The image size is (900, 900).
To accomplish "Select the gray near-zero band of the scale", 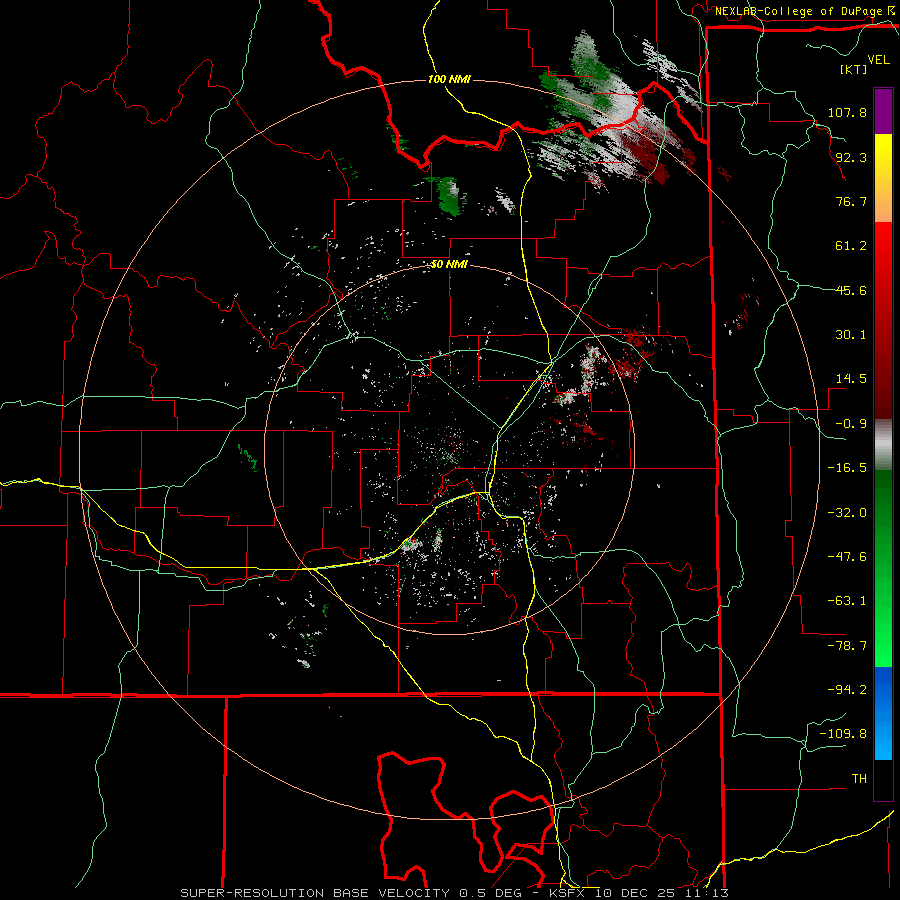I will click(x=883, y=444).
